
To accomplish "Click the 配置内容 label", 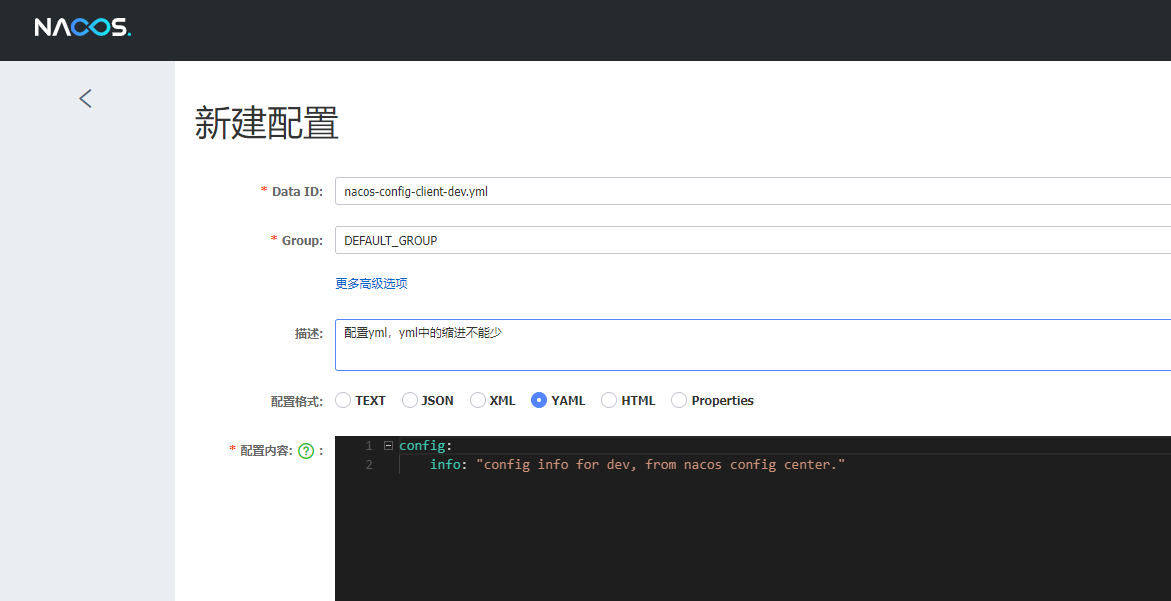I will (267, 450).
